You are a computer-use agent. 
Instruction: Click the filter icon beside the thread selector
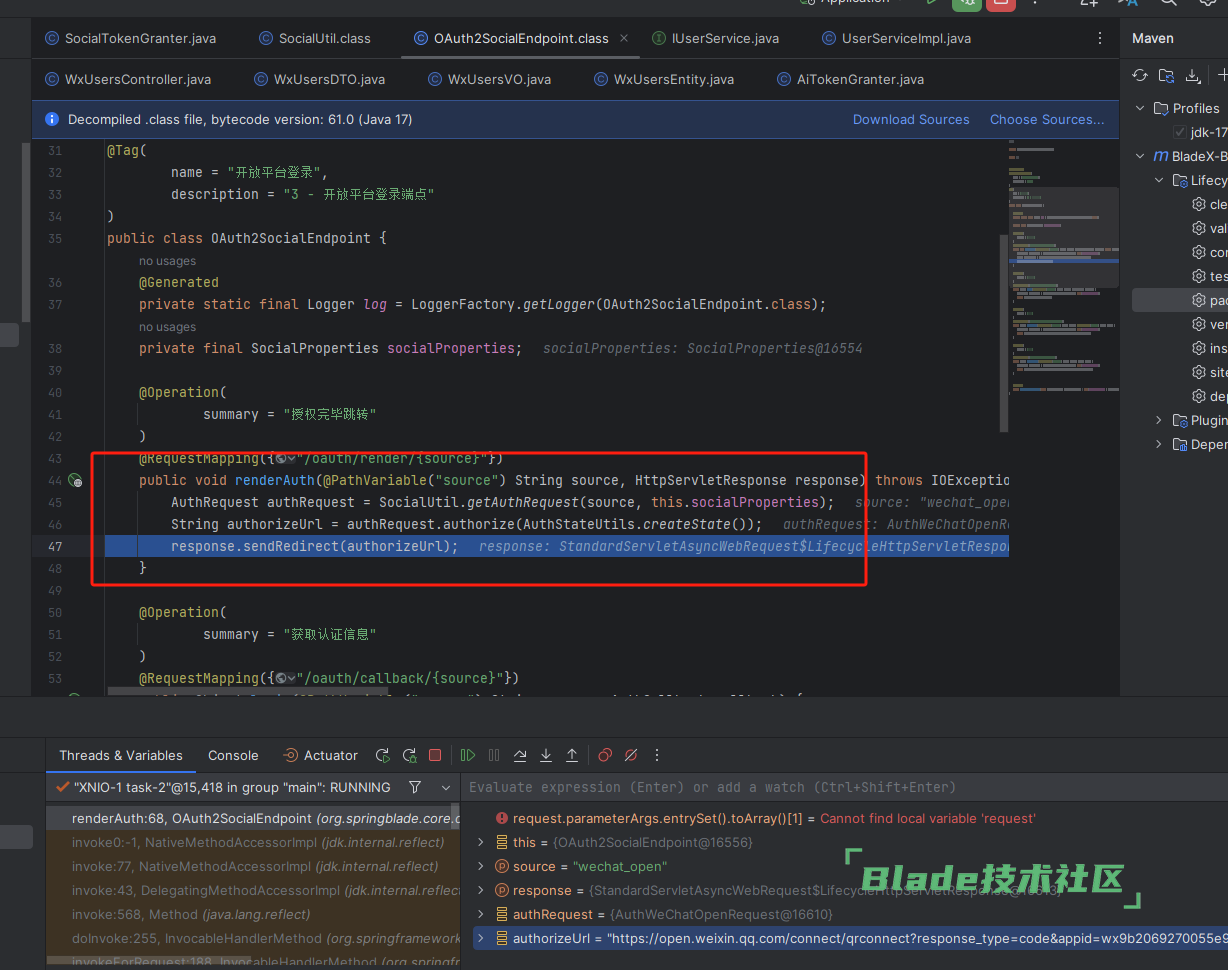click(x=415, y=787)
